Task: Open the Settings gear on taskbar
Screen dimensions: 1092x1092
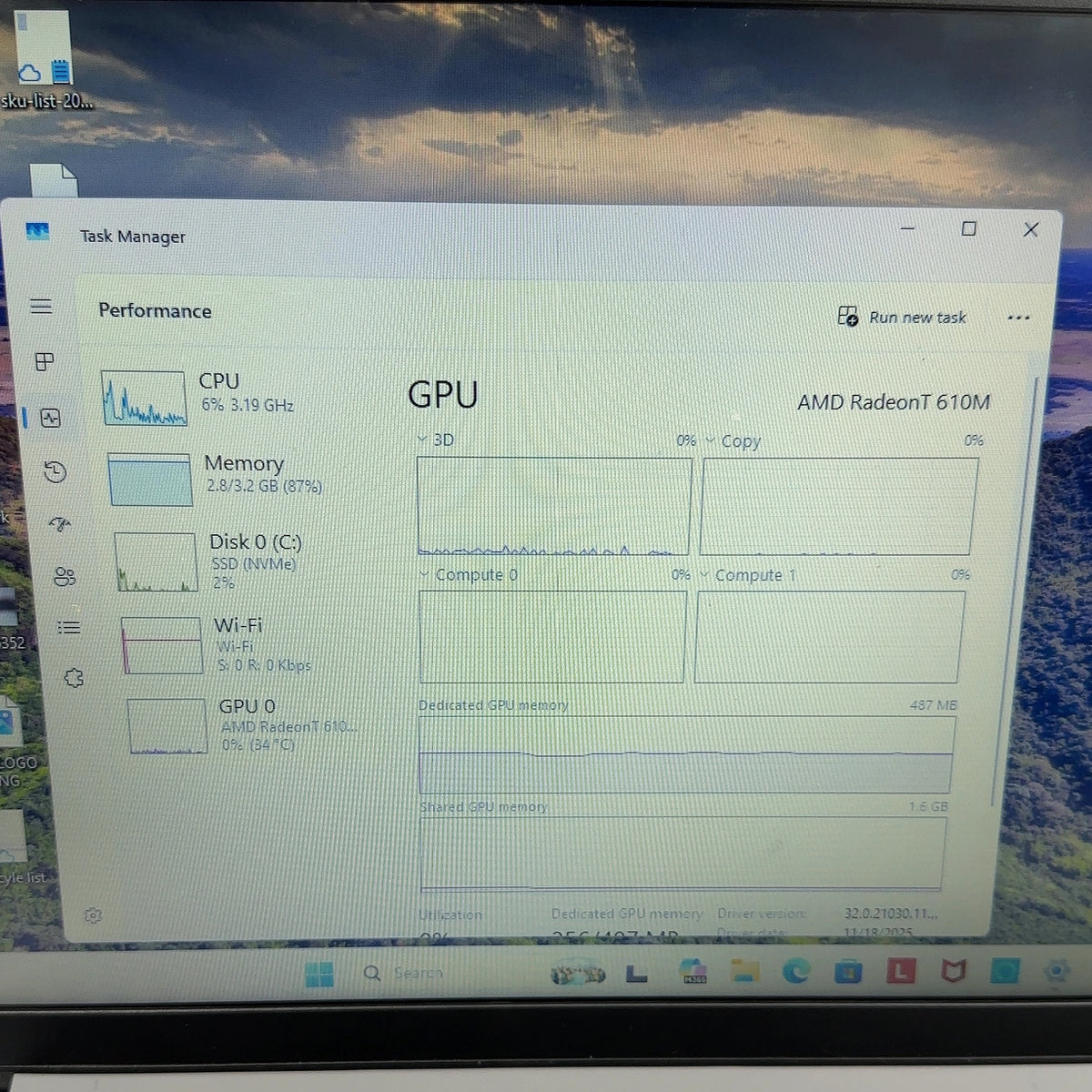Action: 1057,972
